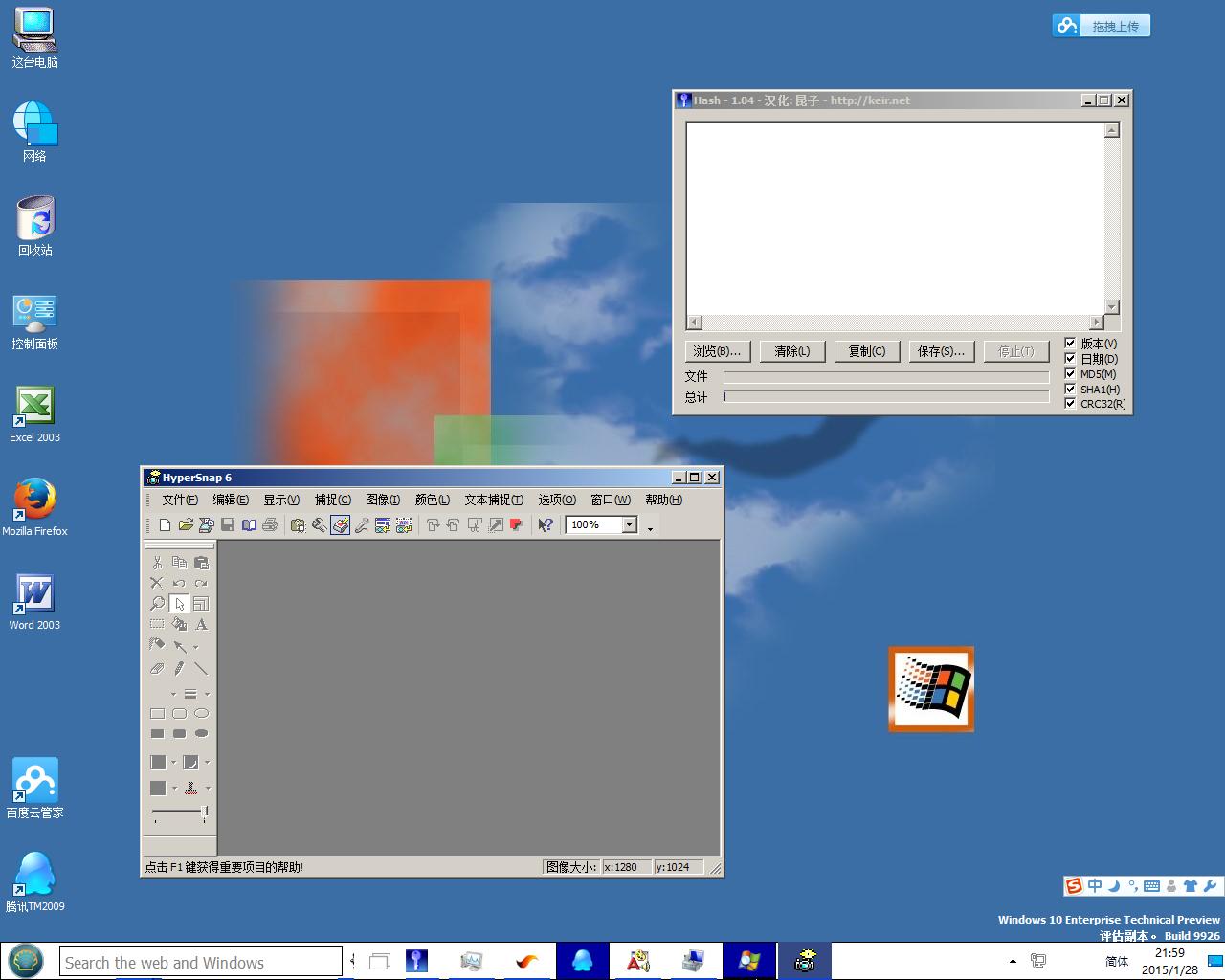Click the 保存(S)... button in Hash

pyautogui.click(x=942, y=351)
